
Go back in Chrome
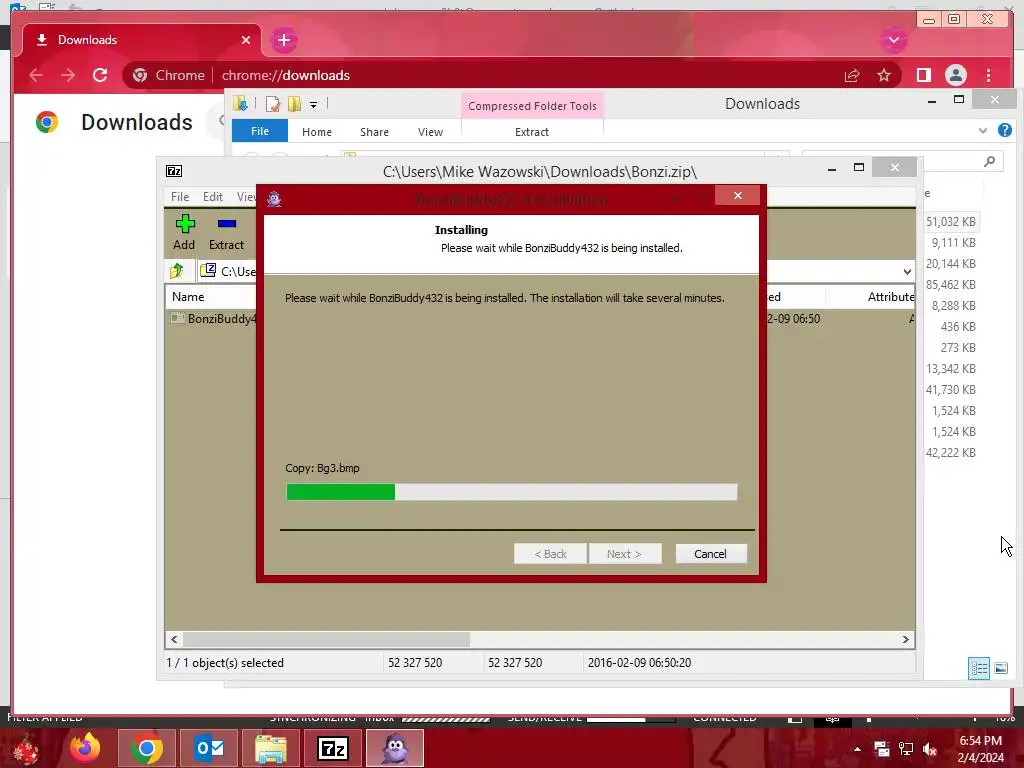[36, 75]
